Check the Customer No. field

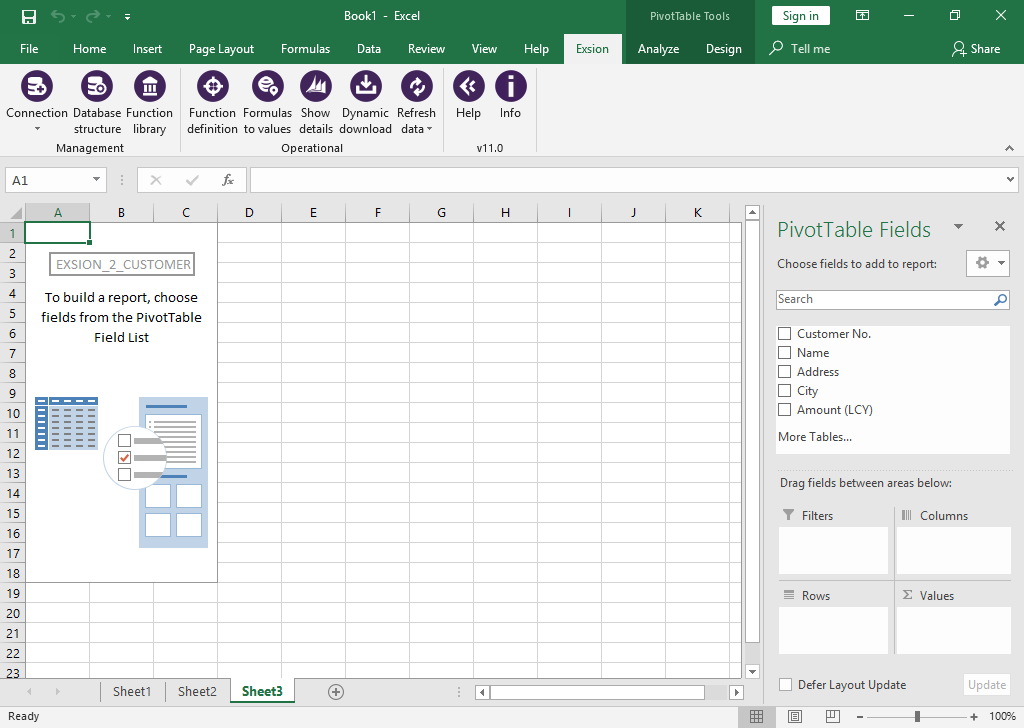pyautogui.click(x=784, y=334)
